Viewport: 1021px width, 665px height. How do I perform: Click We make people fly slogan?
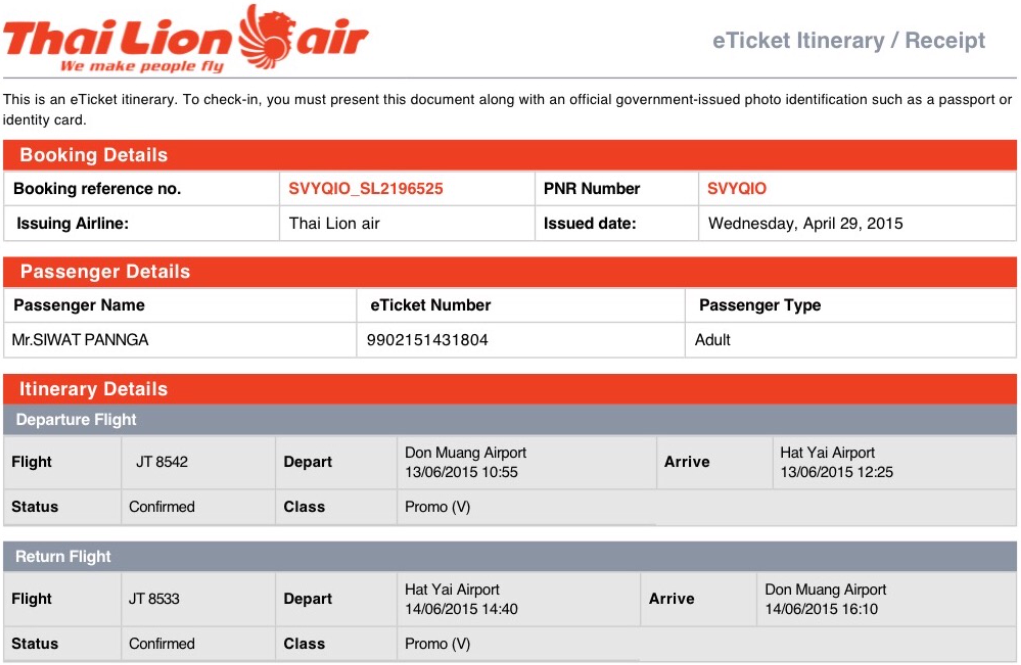tap(142, 66)
